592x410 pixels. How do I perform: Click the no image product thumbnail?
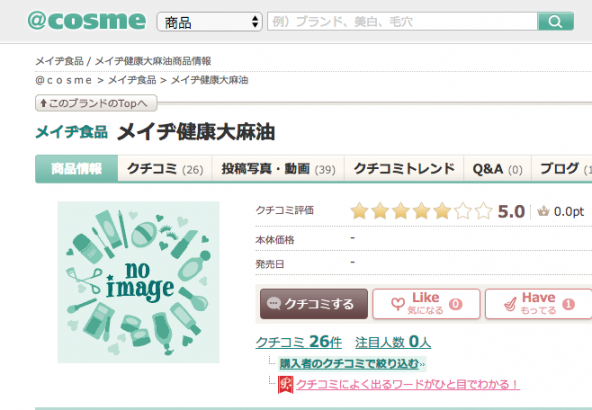tap(139, 282)
